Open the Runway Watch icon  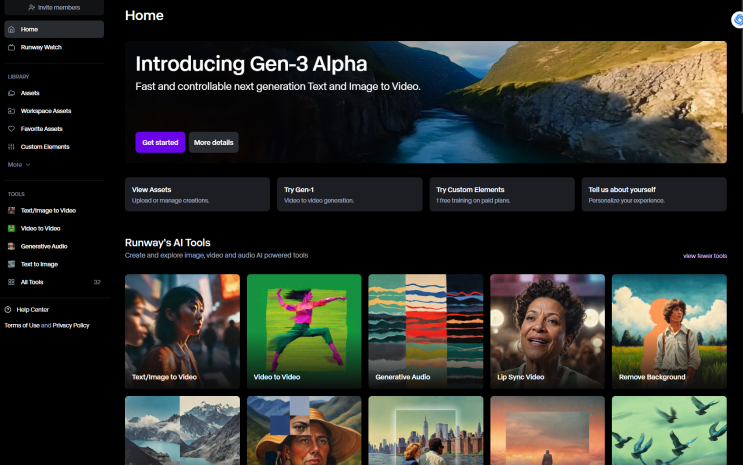pos(11,47)
